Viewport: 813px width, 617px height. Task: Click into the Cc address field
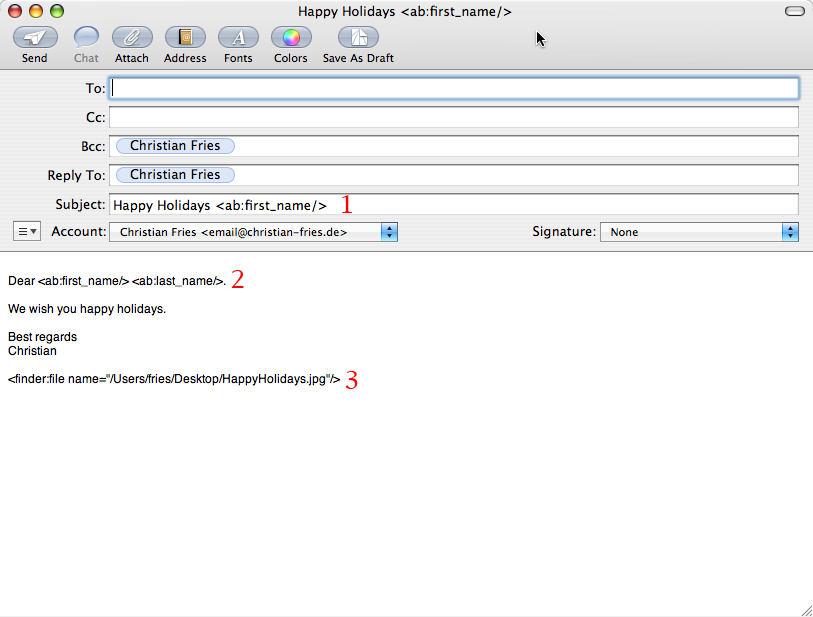click(x=453, y=117)
